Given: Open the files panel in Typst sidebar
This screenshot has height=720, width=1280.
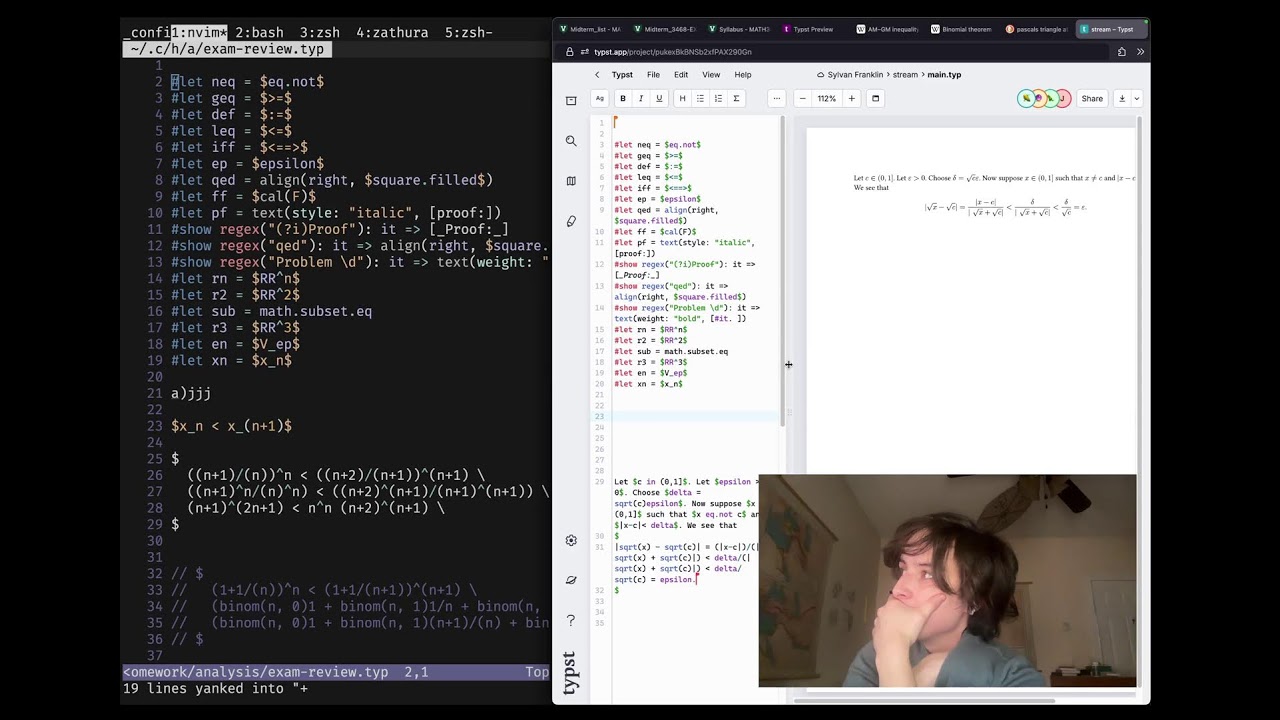Looking at the screenshot, I should coord(571,100).
